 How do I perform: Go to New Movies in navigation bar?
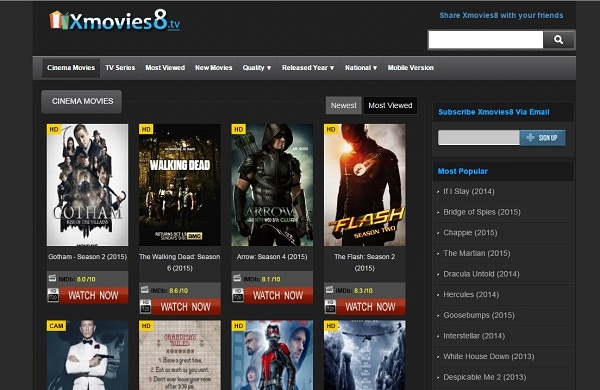tap(214, 68)
